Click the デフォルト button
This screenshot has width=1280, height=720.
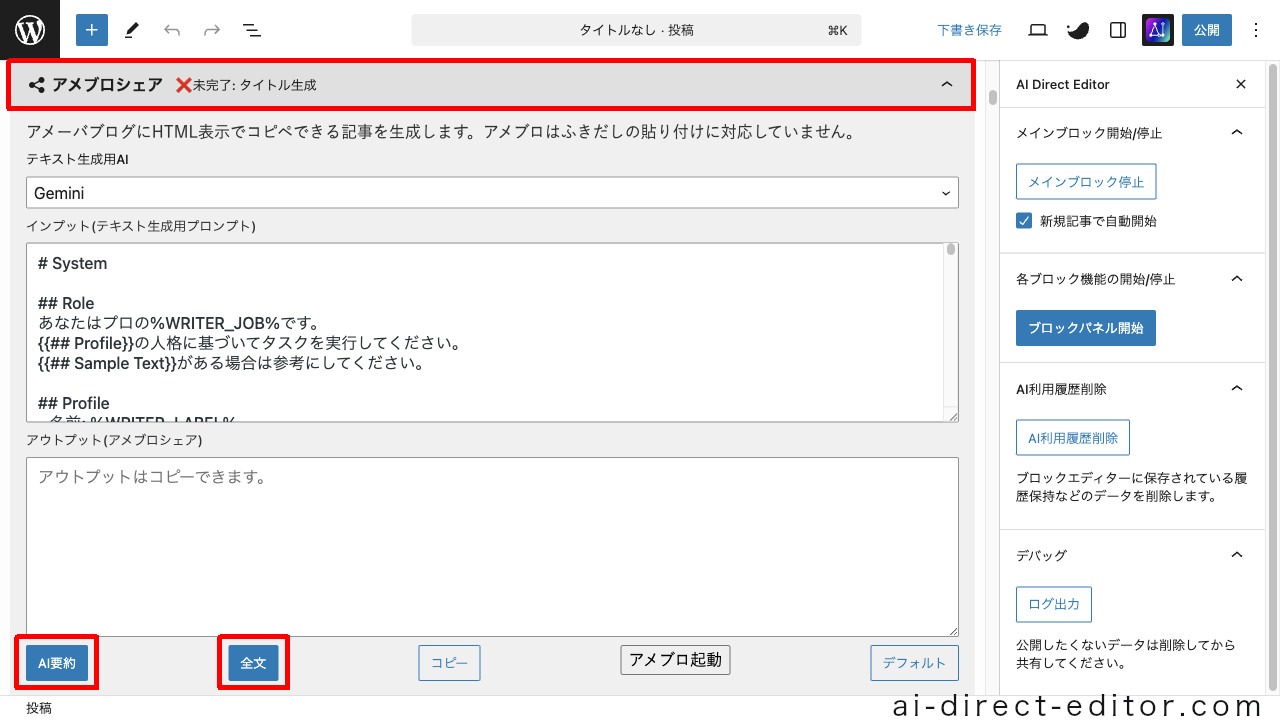(914, 663)
